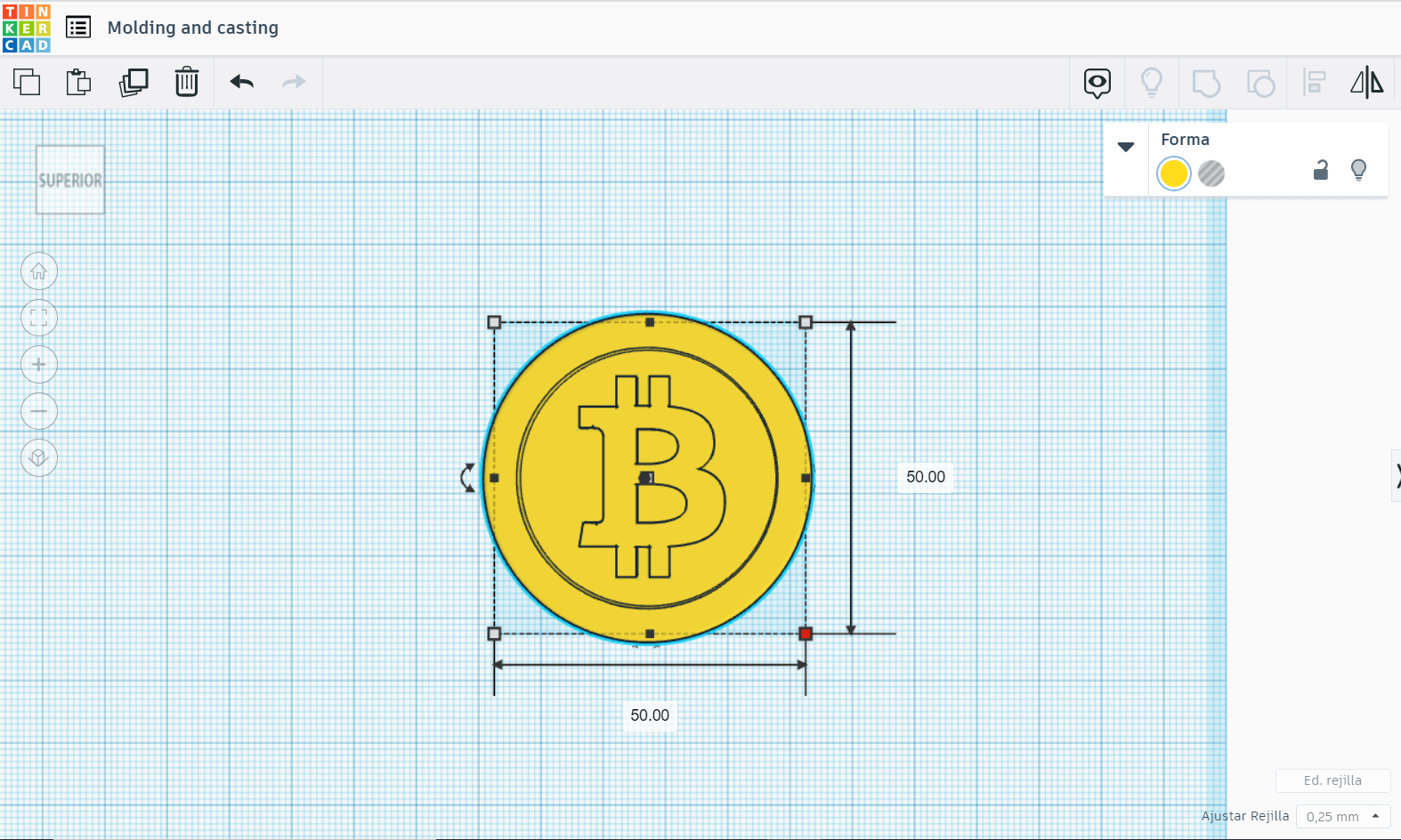Click the height dimension 50.00 field

[x=926, y=477]
